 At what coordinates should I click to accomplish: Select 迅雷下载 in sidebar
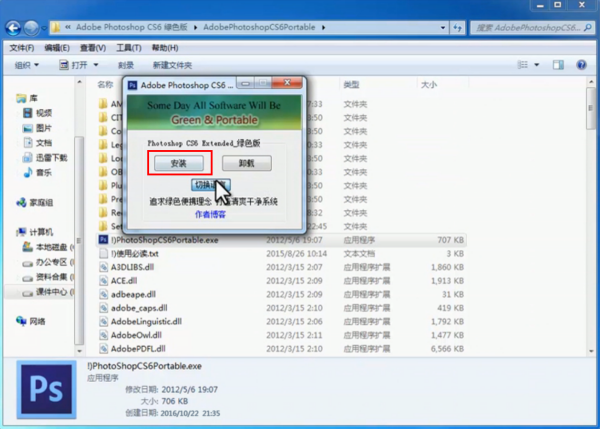click(45, 158)
